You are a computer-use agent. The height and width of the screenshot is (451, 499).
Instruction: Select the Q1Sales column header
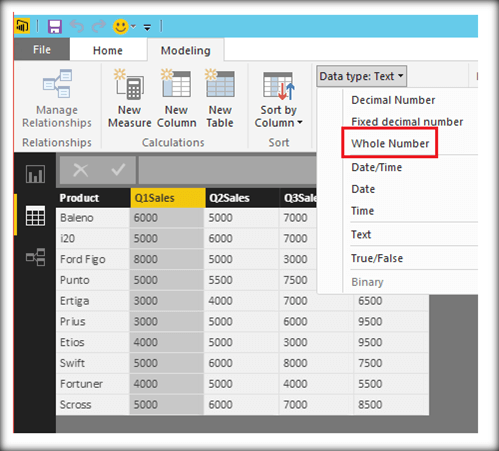pyautogui.click(x=168, y=198)
